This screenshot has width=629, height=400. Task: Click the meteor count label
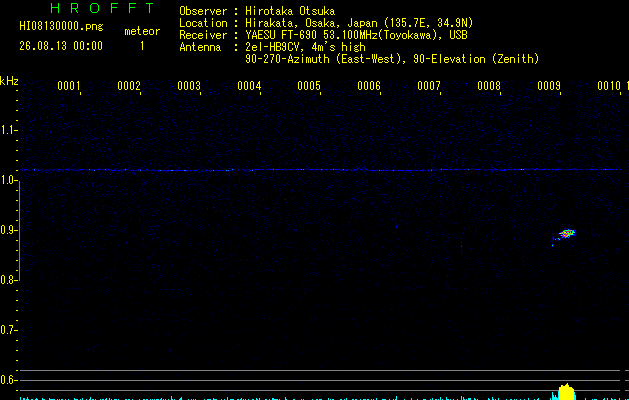(x=142, y=31)
